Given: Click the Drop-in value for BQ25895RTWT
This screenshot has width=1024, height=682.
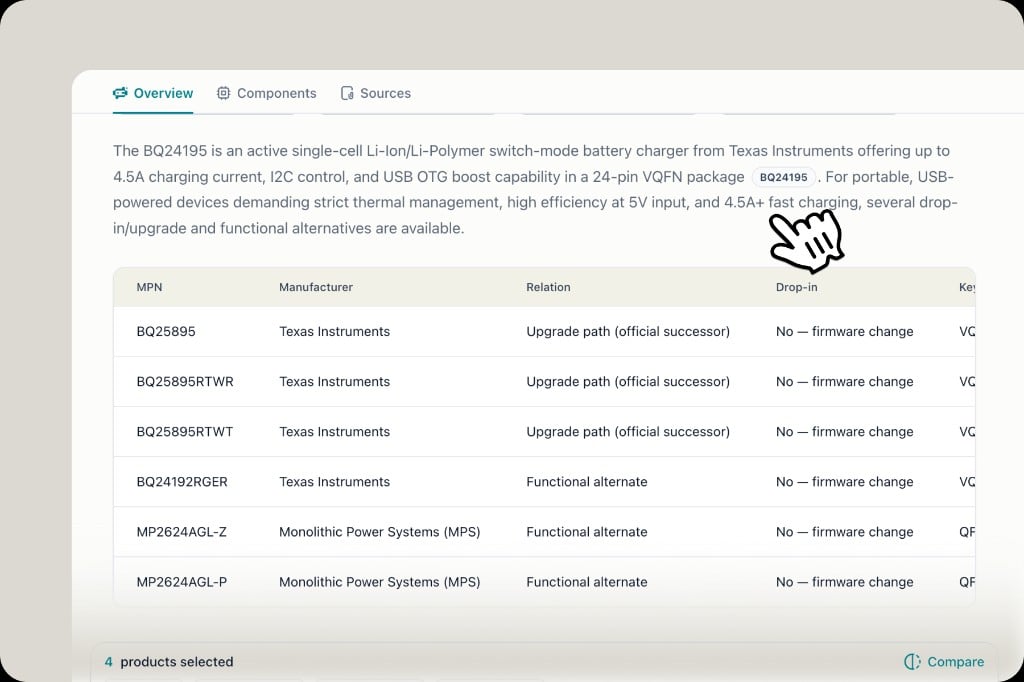Looking at the screenshot, I should click(844, 432).
